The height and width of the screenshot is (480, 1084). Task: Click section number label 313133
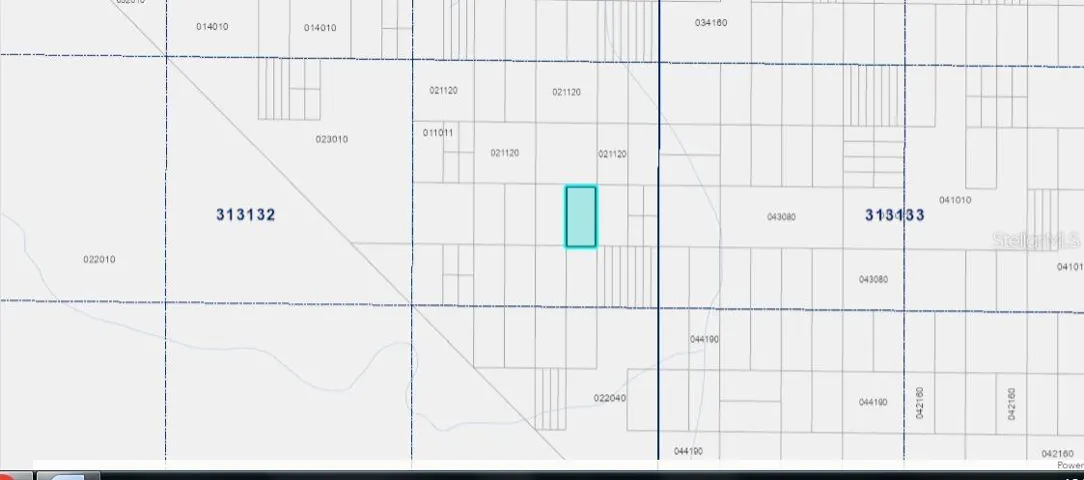click(x=895, y=215)
